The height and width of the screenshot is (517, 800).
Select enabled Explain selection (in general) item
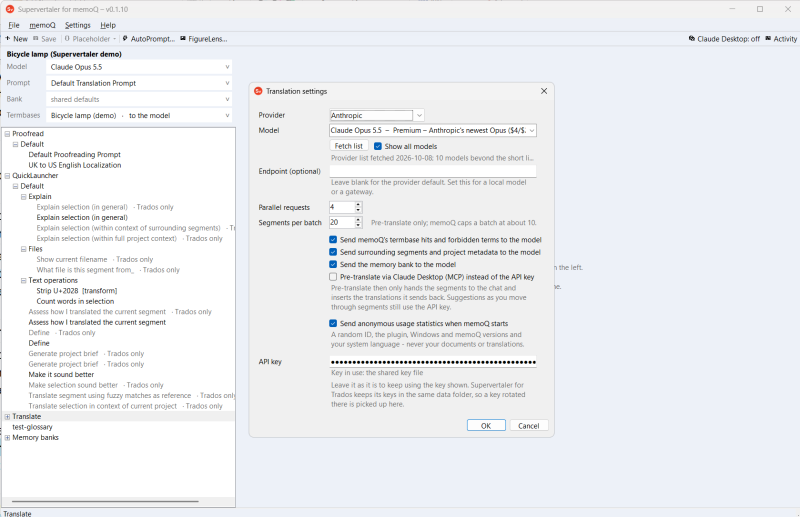pos(82,217)
